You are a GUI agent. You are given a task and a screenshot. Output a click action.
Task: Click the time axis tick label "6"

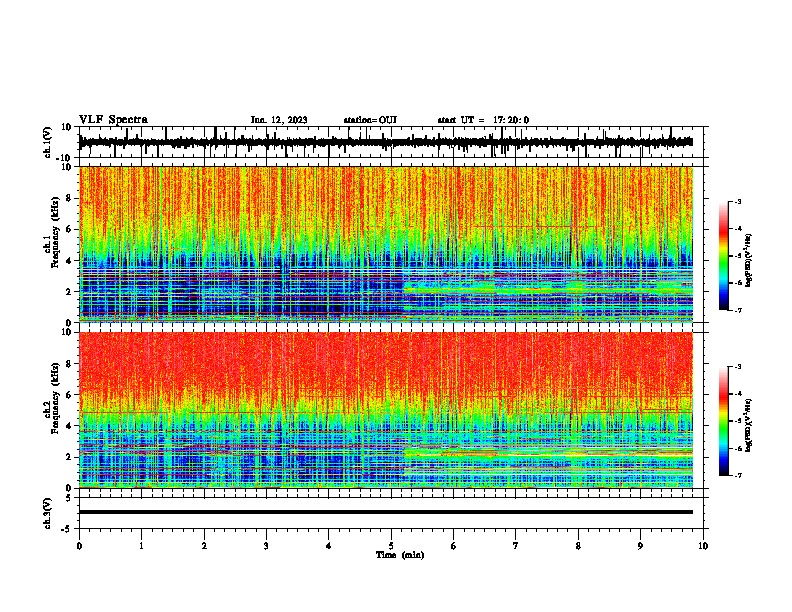[454, 546]
